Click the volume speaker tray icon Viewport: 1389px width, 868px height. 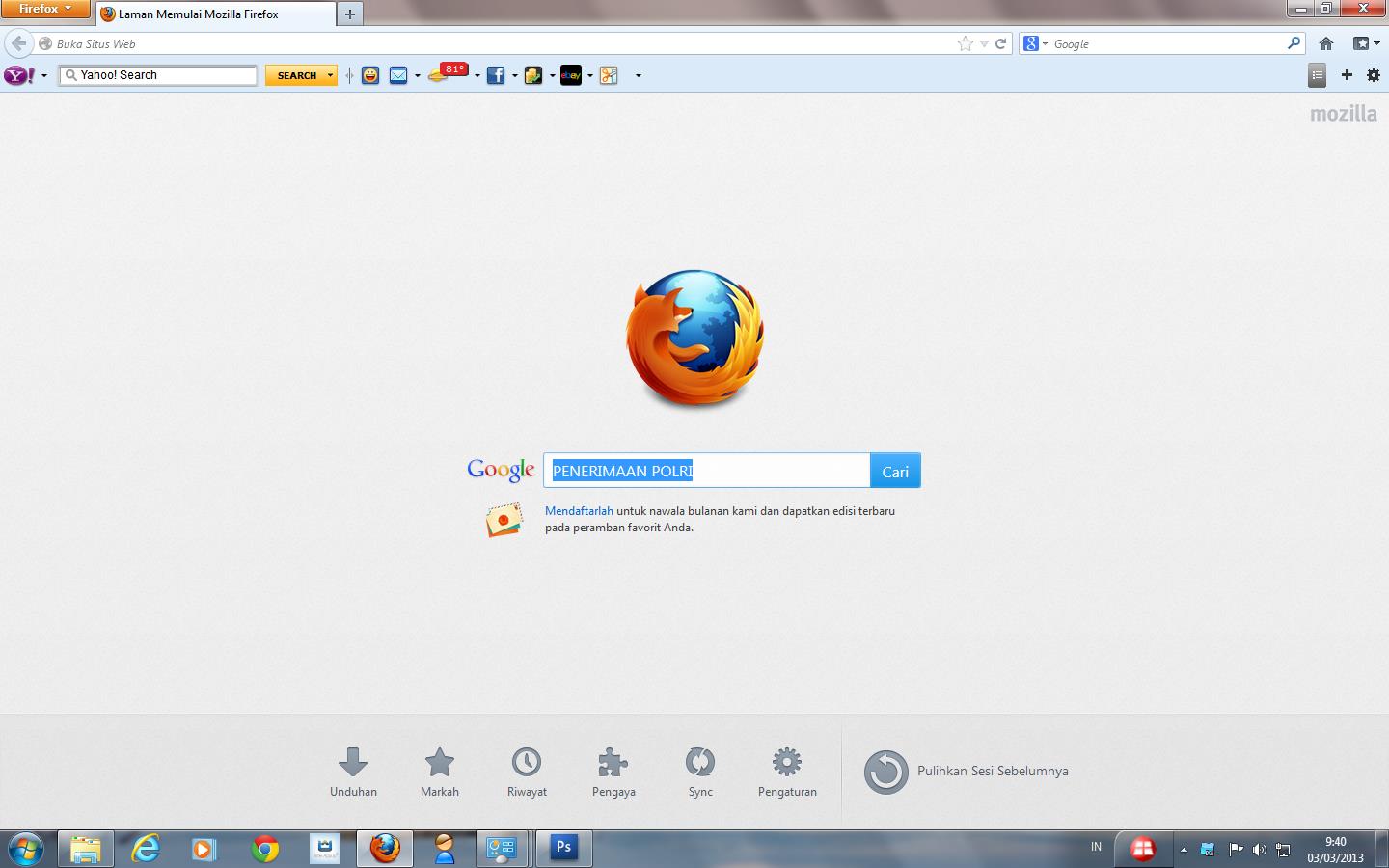click(1259, 850)
